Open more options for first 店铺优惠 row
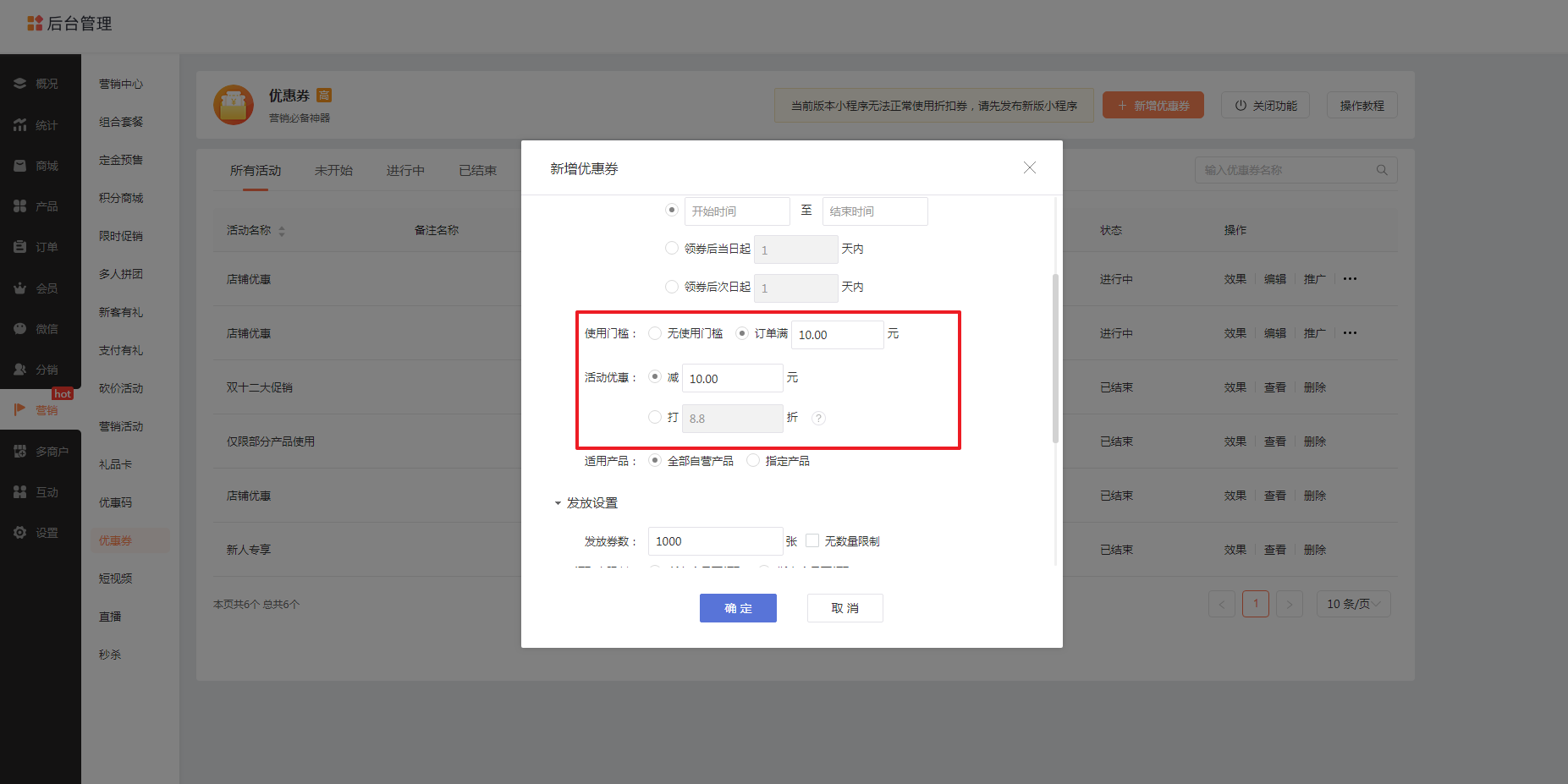Image resolution: width=1568 pixels, height=784 pixels. 1350,279
